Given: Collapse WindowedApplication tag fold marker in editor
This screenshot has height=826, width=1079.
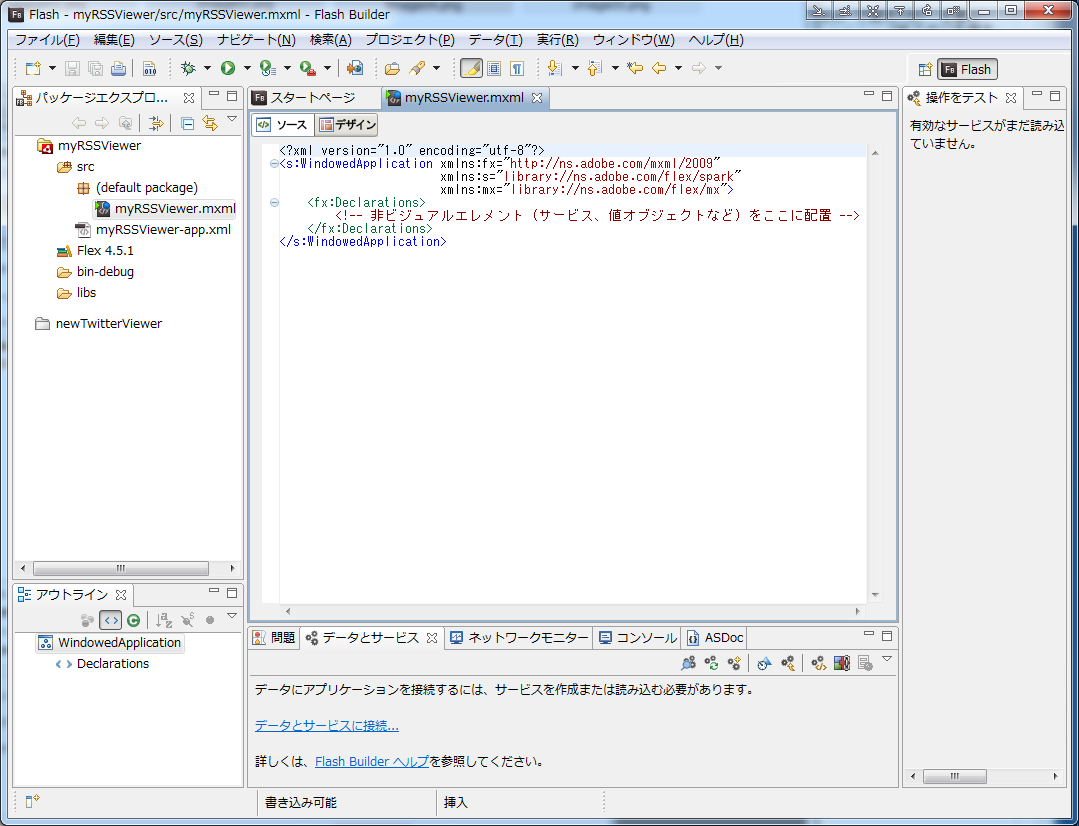Looking at the screenshot, I should [x=274, y=164].
